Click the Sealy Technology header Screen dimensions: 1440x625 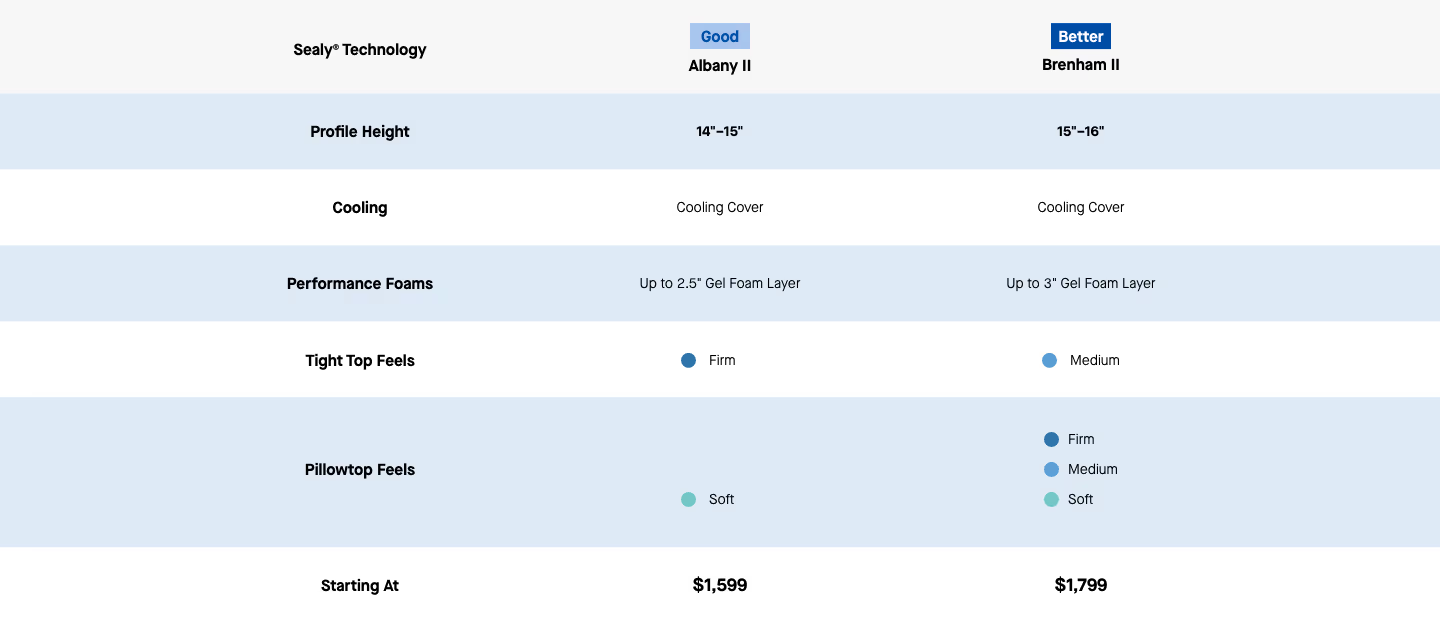[x=360, y=49]
